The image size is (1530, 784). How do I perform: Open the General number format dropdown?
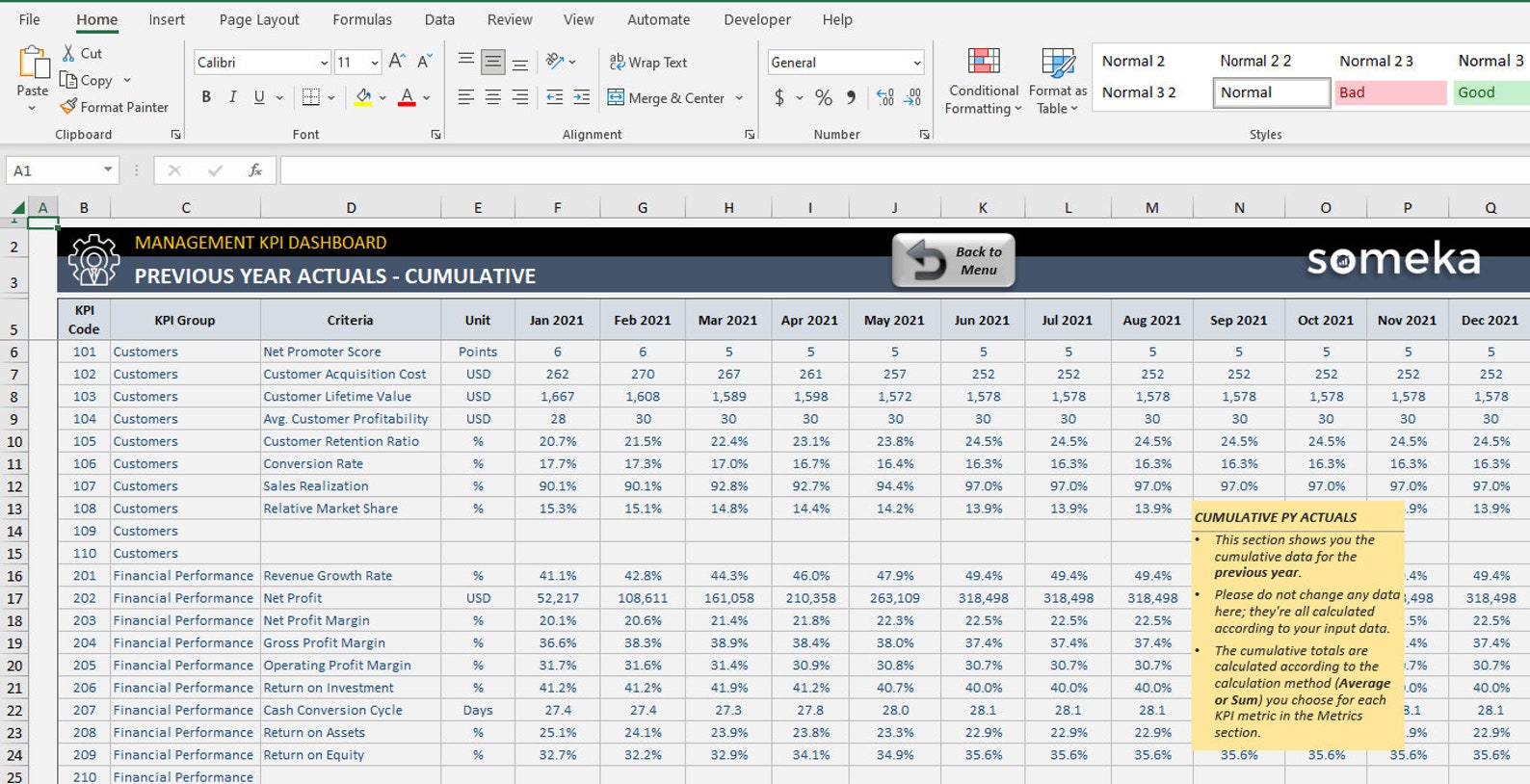pos(916,63)
